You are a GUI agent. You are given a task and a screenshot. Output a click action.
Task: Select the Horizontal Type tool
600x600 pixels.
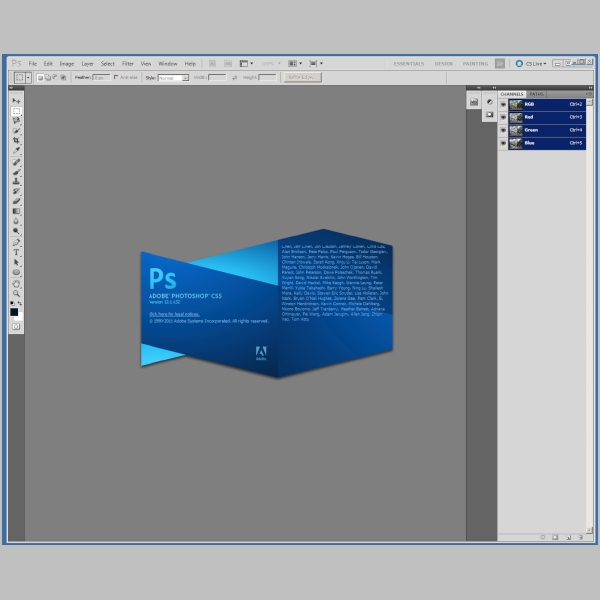(x=16, y=252)
